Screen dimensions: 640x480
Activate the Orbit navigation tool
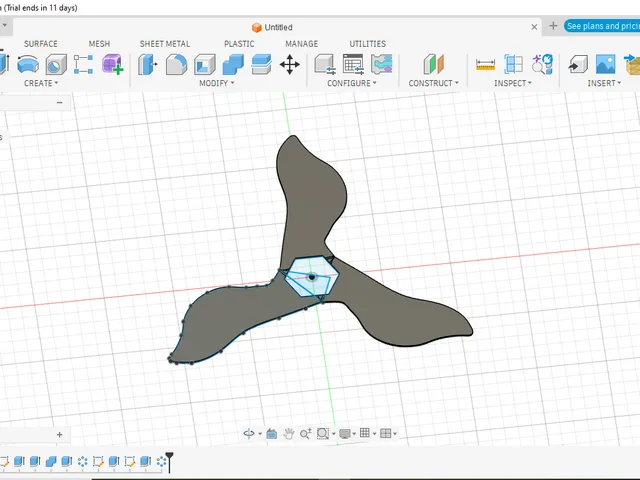pyautogui.click(x=249, y=433)
